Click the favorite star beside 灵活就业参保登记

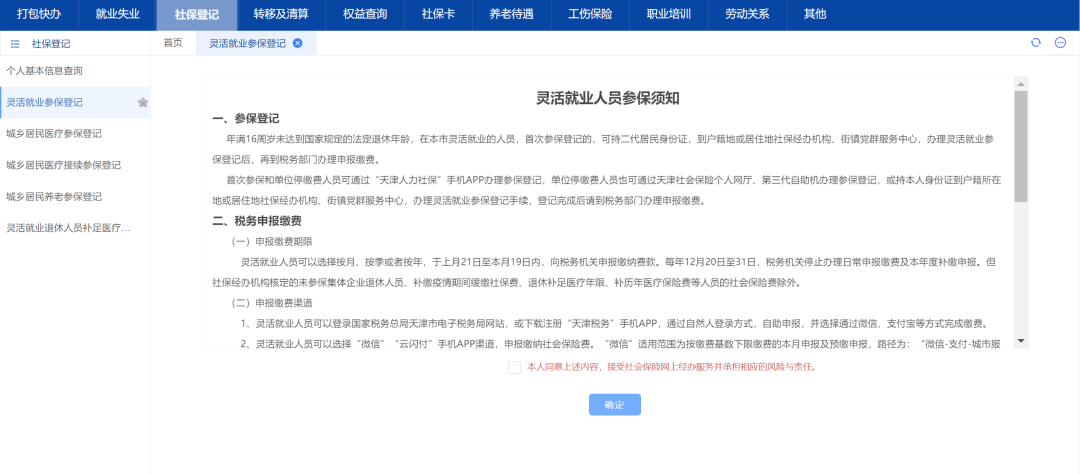[143, 102]
